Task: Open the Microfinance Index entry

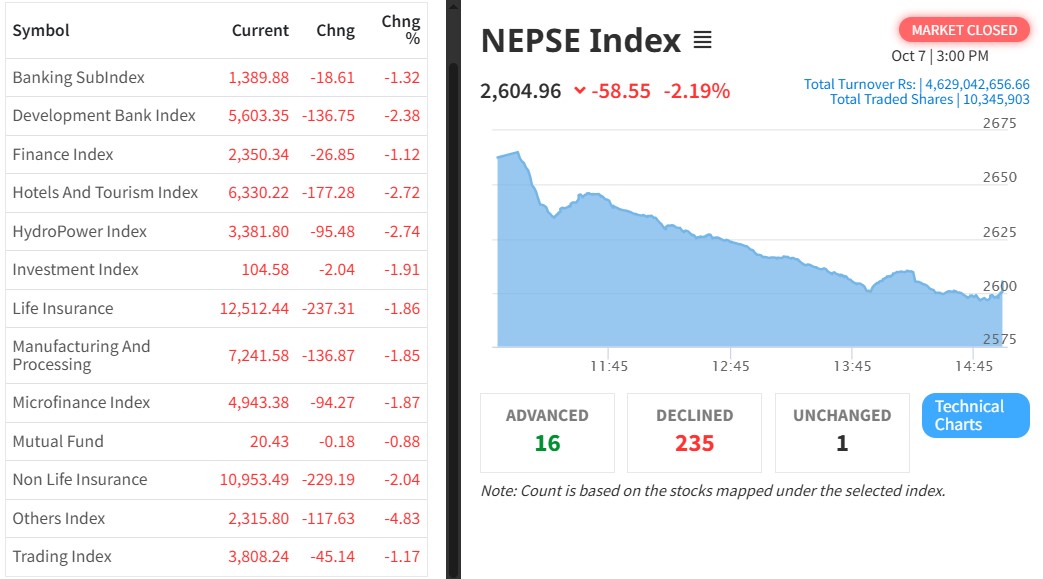Action: coord(81,402)
